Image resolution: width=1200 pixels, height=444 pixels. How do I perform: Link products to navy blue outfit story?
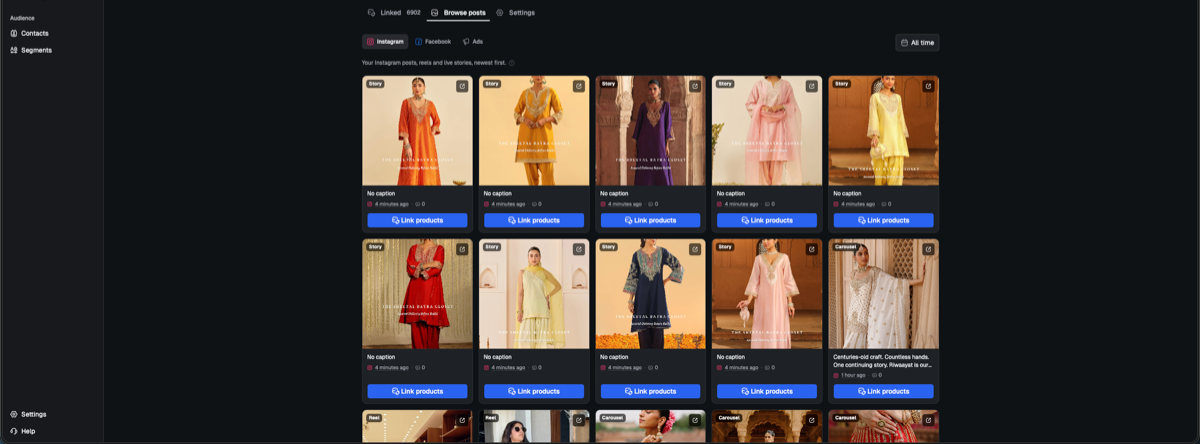point(650,391)
